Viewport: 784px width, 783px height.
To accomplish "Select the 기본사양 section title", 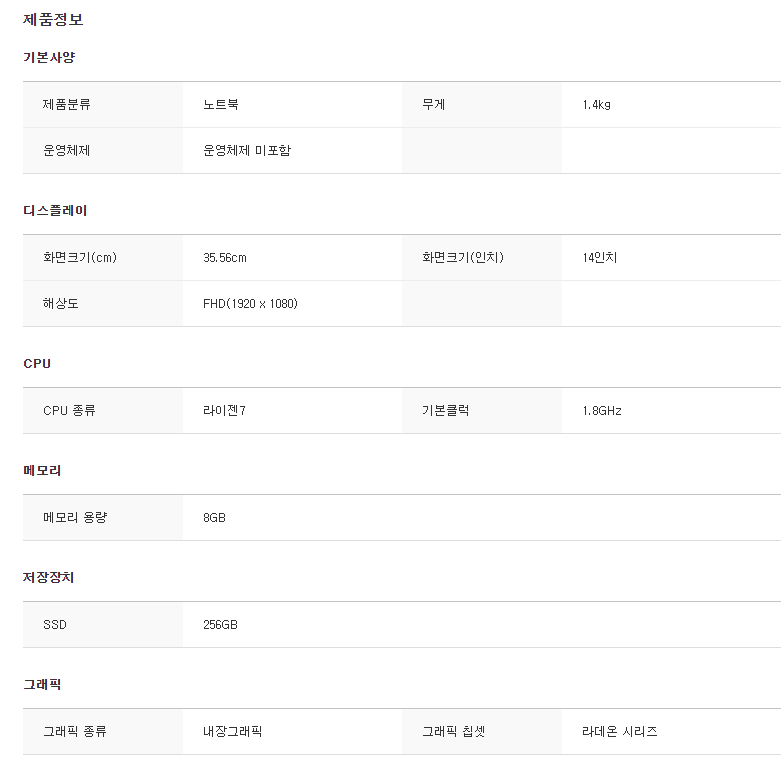I will coord(49,58).
